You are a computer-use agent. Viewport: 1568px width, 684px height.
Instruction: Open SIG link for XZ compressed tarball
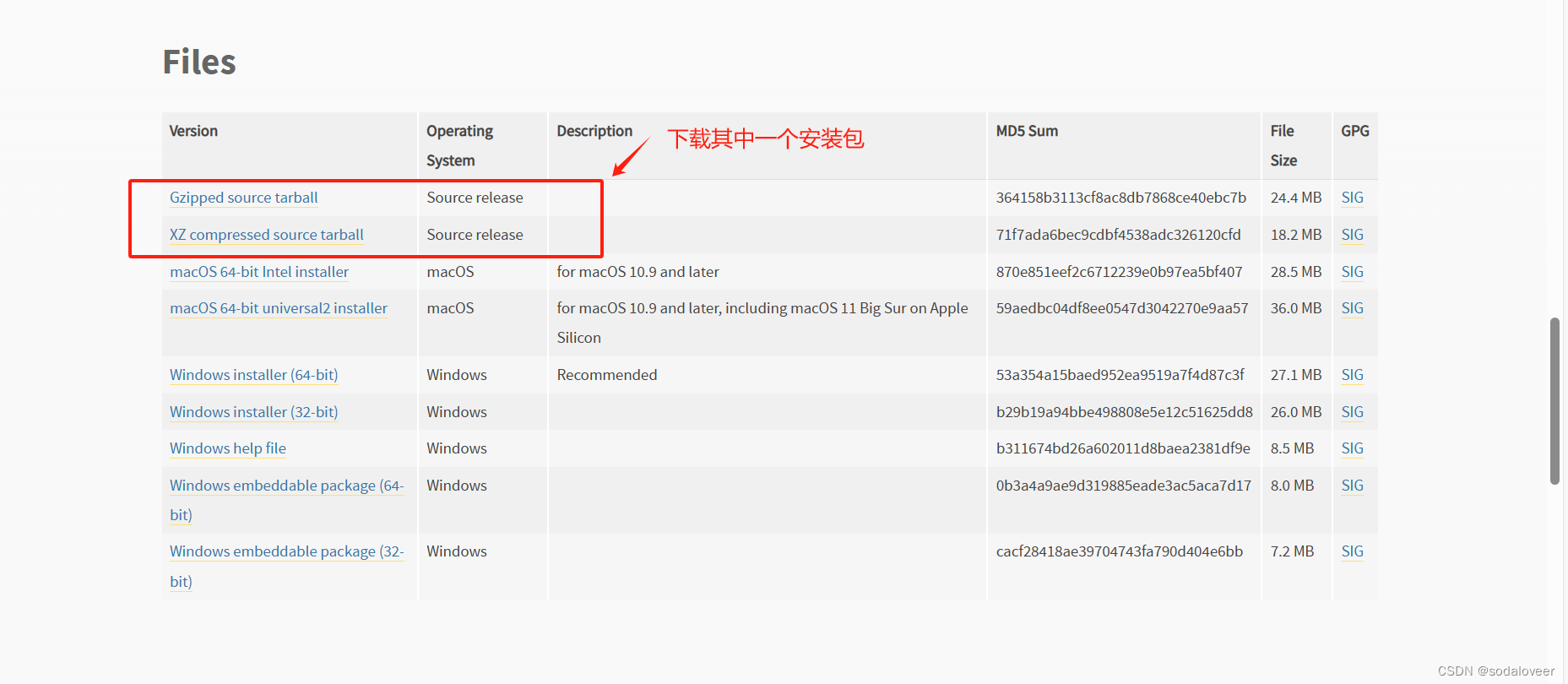1352,235
